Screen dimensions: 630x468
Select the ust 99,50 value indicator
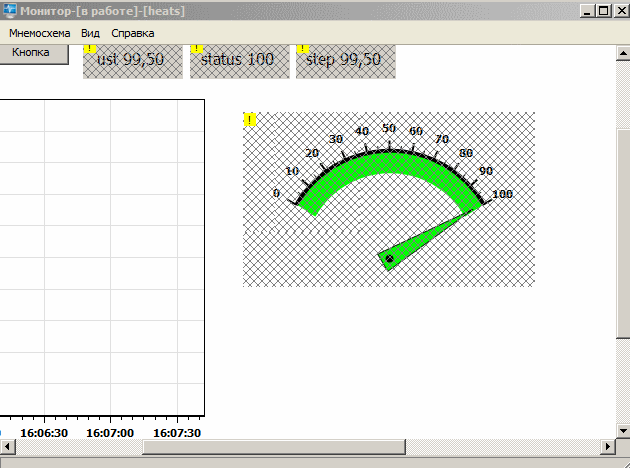tap(133, 61)
